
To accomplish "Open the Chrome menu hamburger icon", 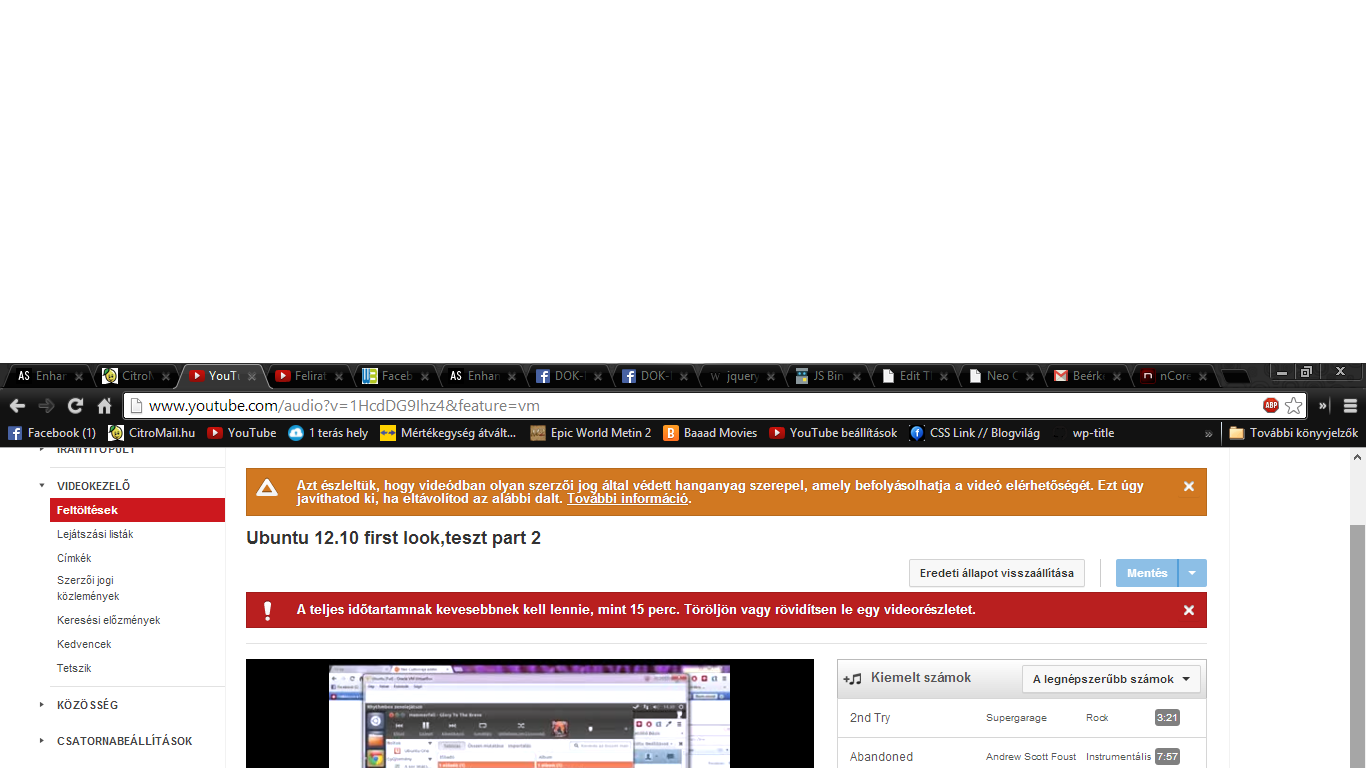I will (x=1350, y=406).
